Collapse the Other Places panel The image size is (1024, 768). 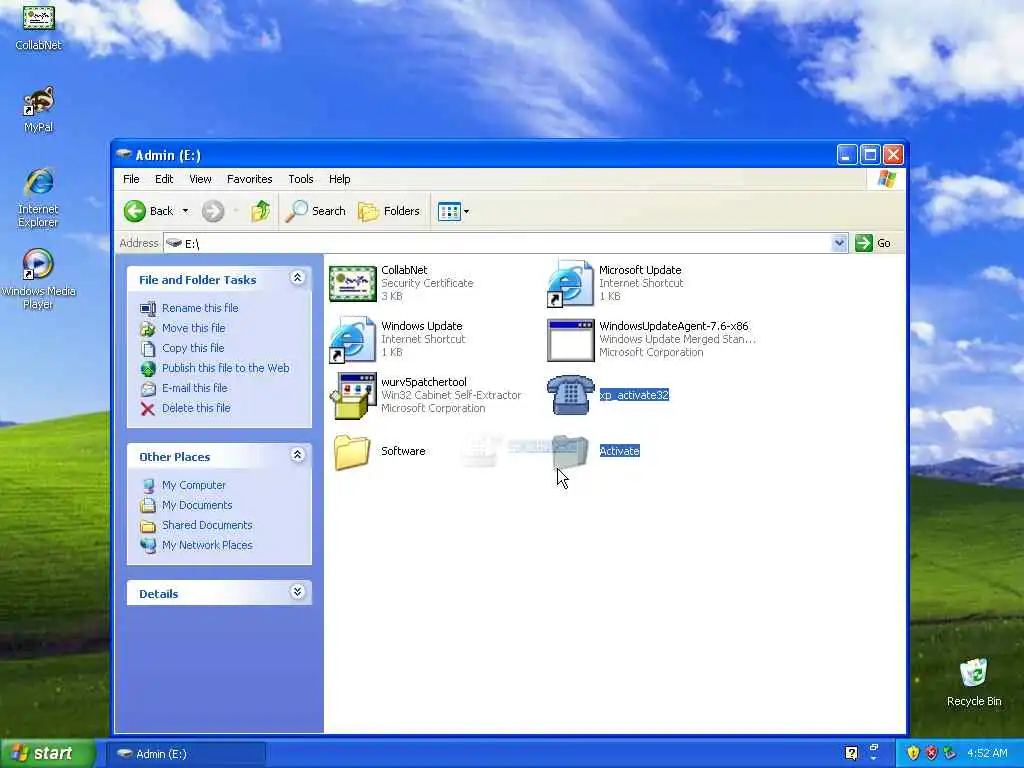(x=297, y=455)
